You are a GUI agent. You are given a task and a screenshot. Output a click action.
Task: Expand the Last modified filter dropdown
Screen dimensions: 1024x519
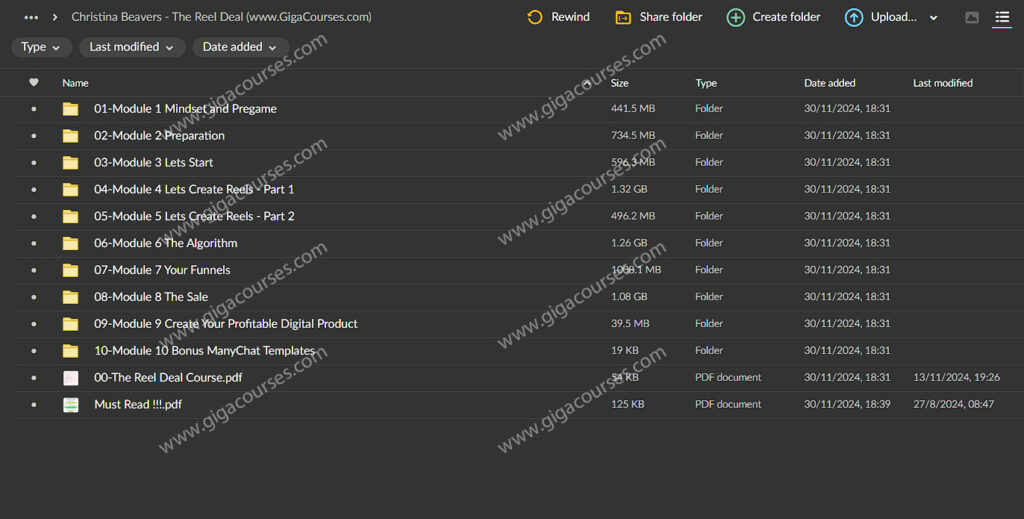[131, 47]
